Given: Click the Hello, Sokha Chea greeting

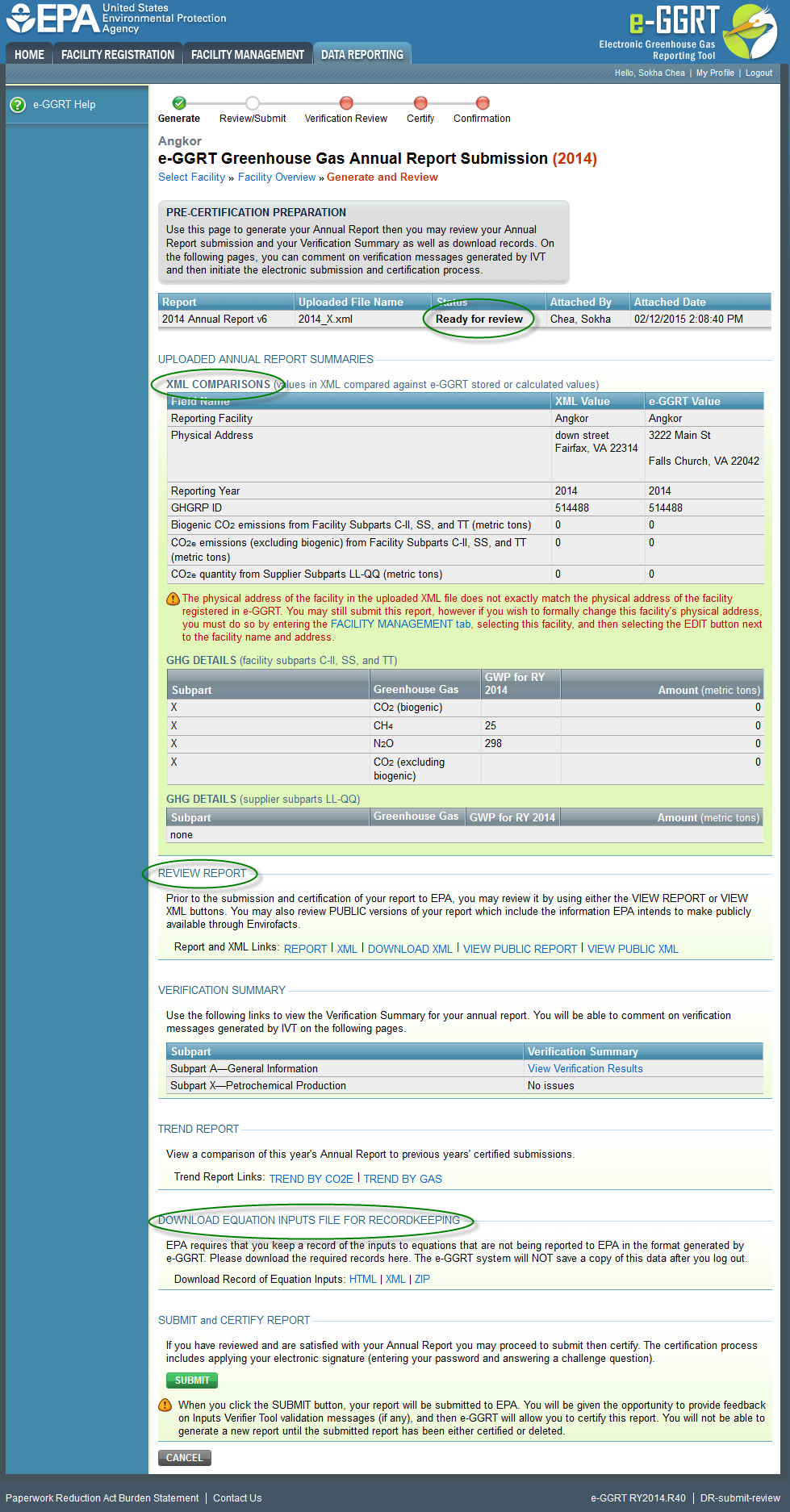Looking at the screenshot, I should (650, 73).
